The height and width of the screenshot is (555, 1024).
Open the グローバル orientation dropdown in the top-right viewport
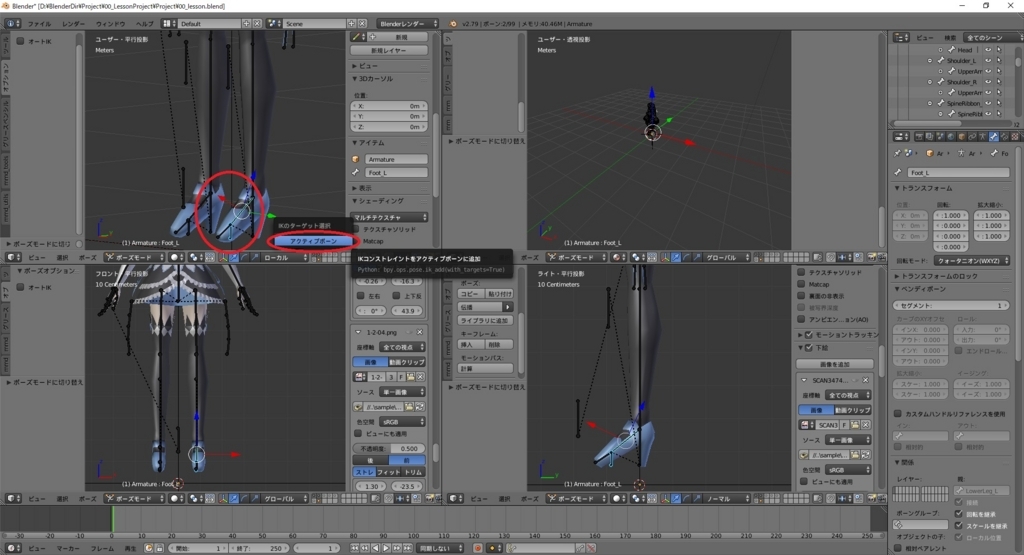point(728,257)
